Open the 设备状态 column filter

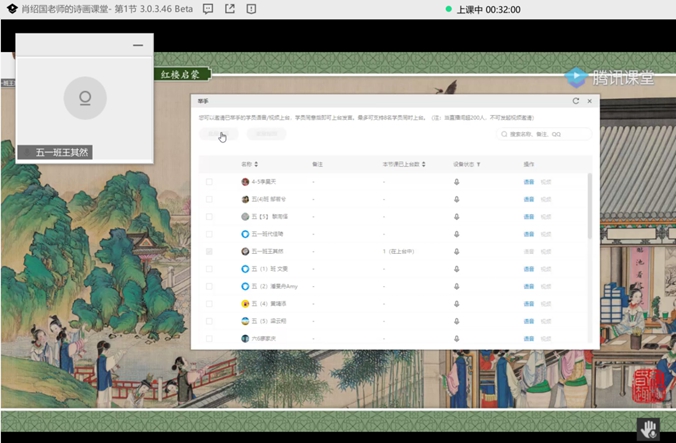click(479, 164)
